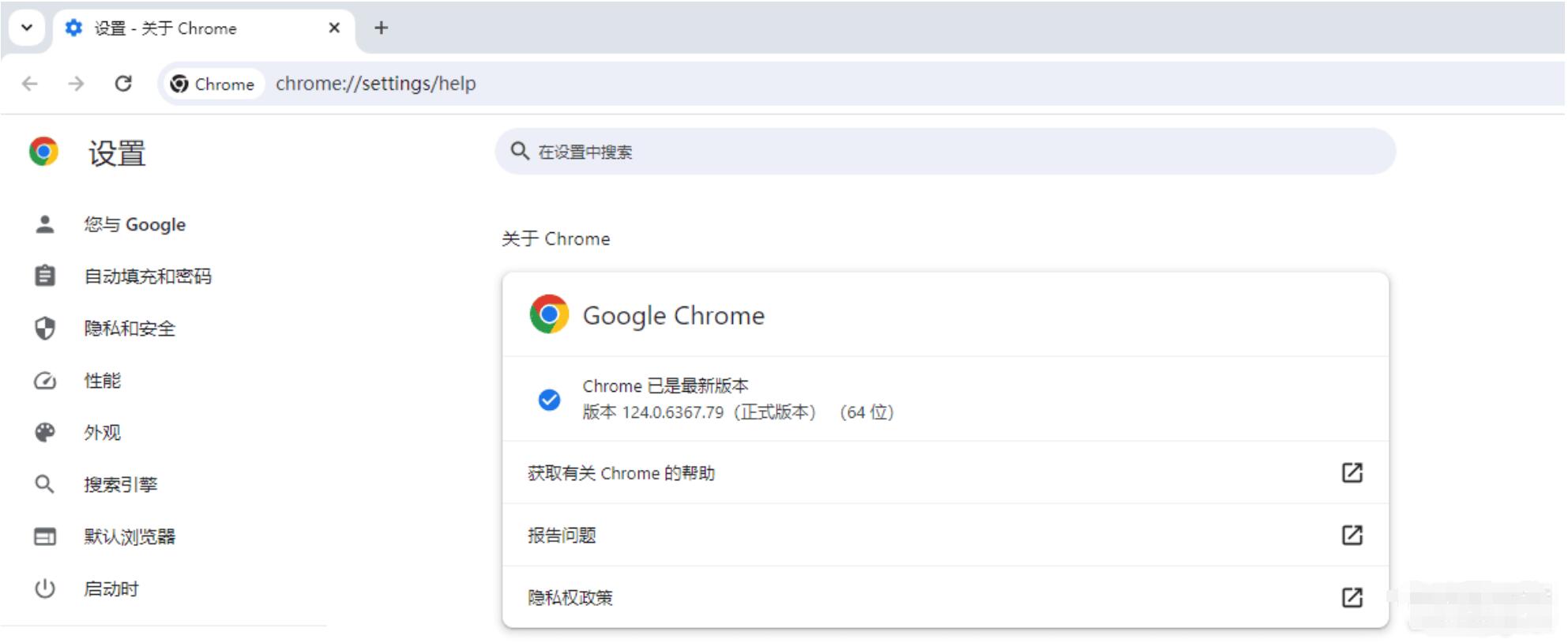Click the blue checkmark update status icon
The width and height of the screenshot is (1568, 643).
549,400
